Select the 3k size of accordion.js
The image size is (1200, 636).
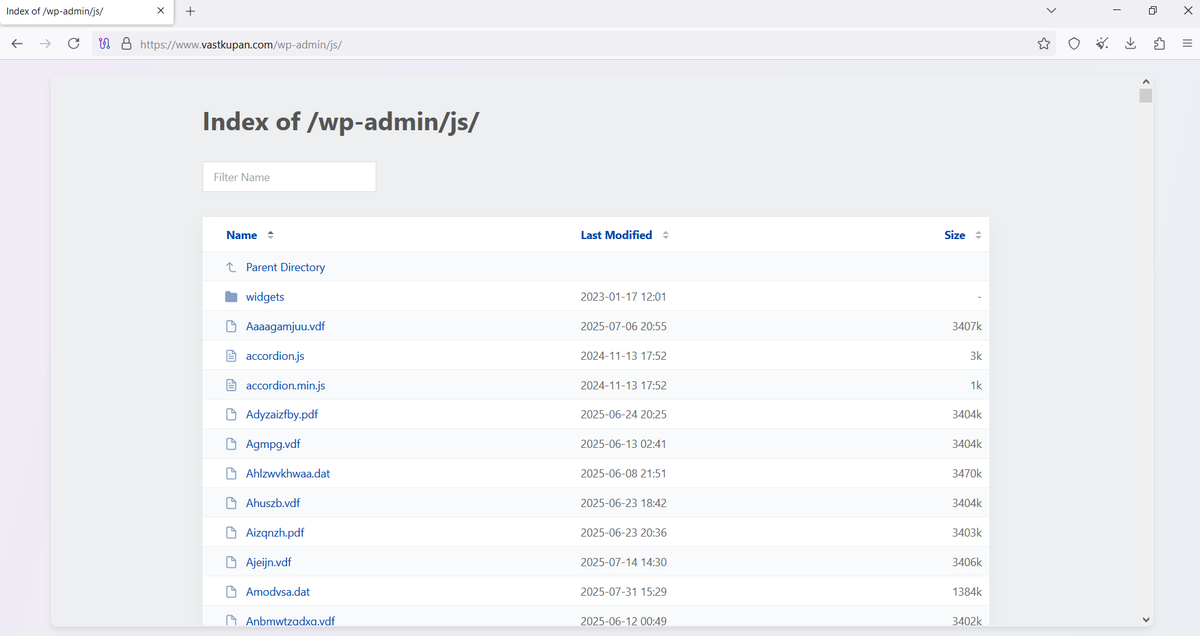(x=976, y=356)
